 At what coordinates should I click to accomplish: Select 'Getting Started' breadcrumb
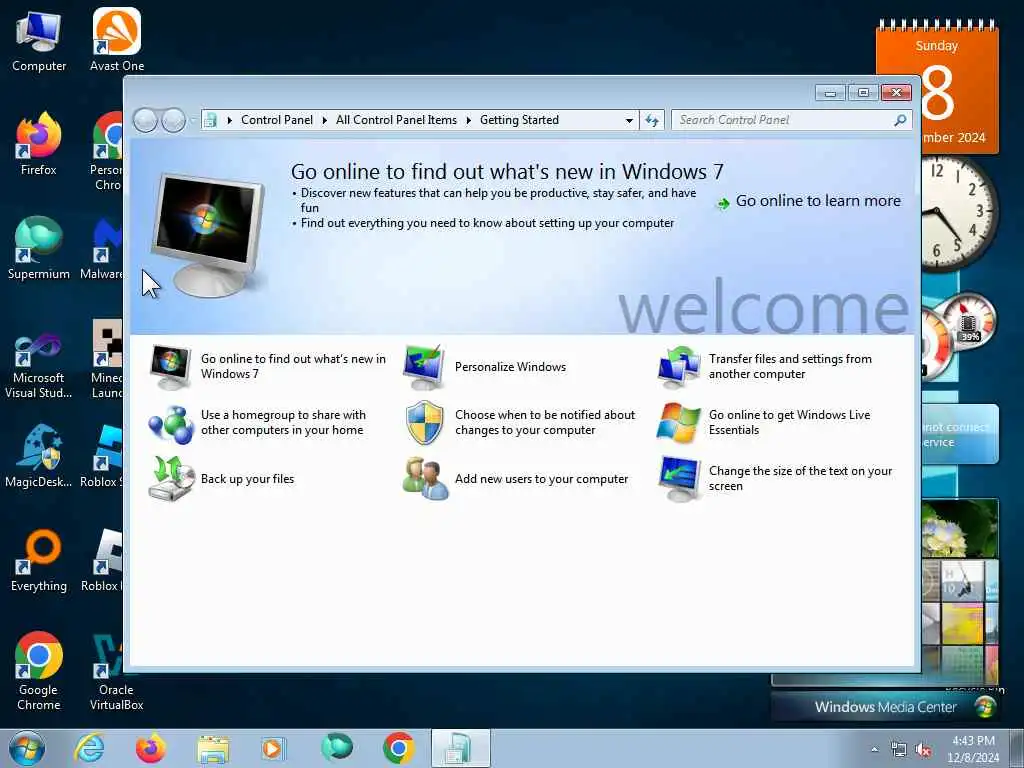(x=519, y=120)
